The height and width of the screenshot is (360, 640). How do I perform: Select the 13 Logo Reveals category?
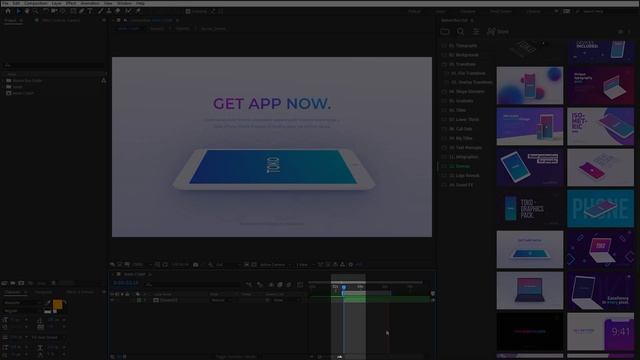(x=464, y=176)
